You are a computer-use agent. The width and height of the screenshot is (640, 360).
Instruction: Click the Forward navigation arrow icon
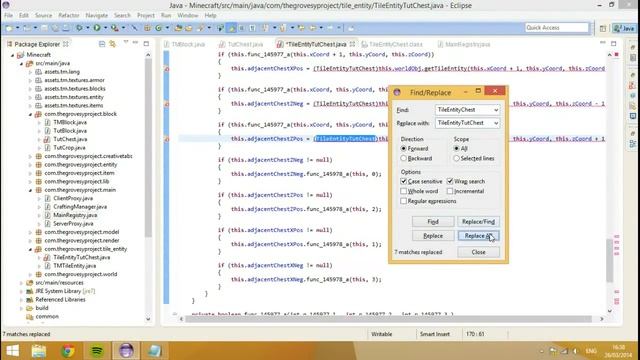point(329,28)
